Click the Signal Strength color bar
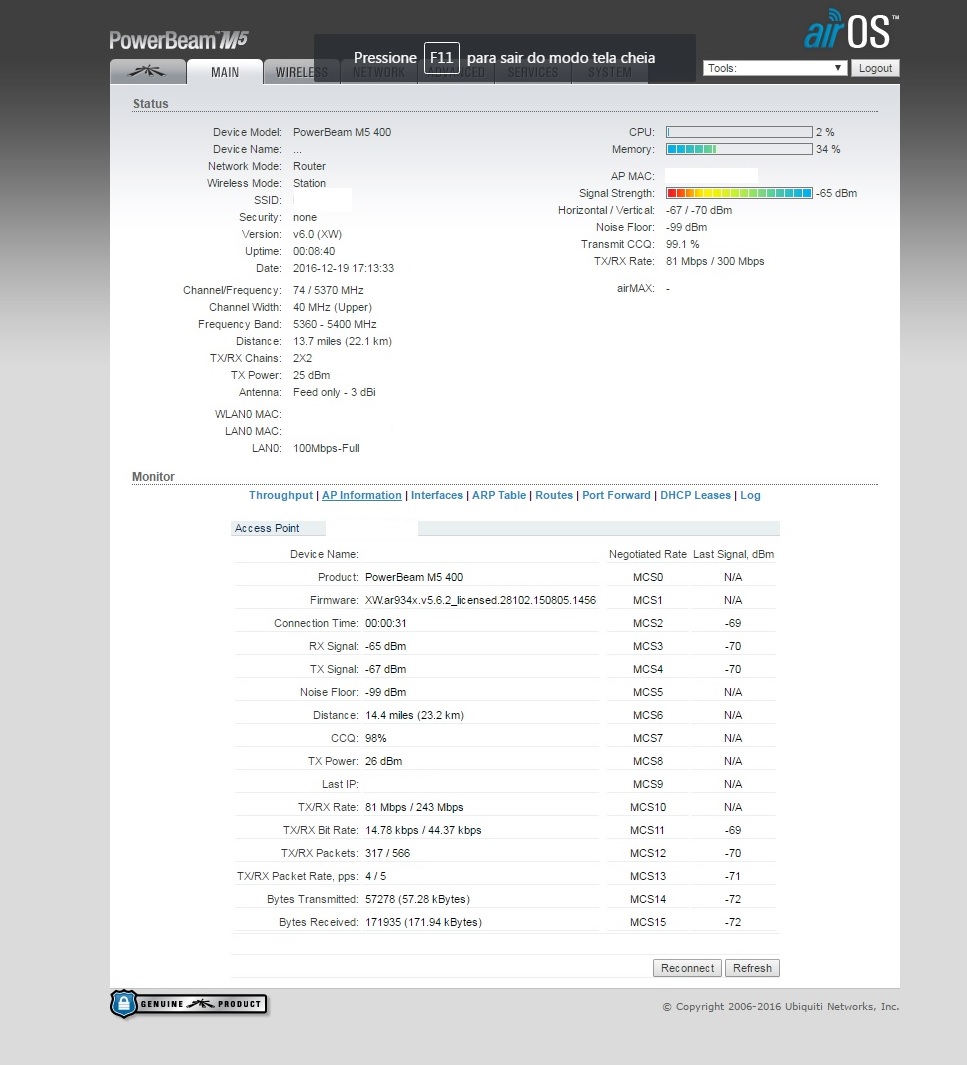Screen dimensions: 967x1065 739,193
